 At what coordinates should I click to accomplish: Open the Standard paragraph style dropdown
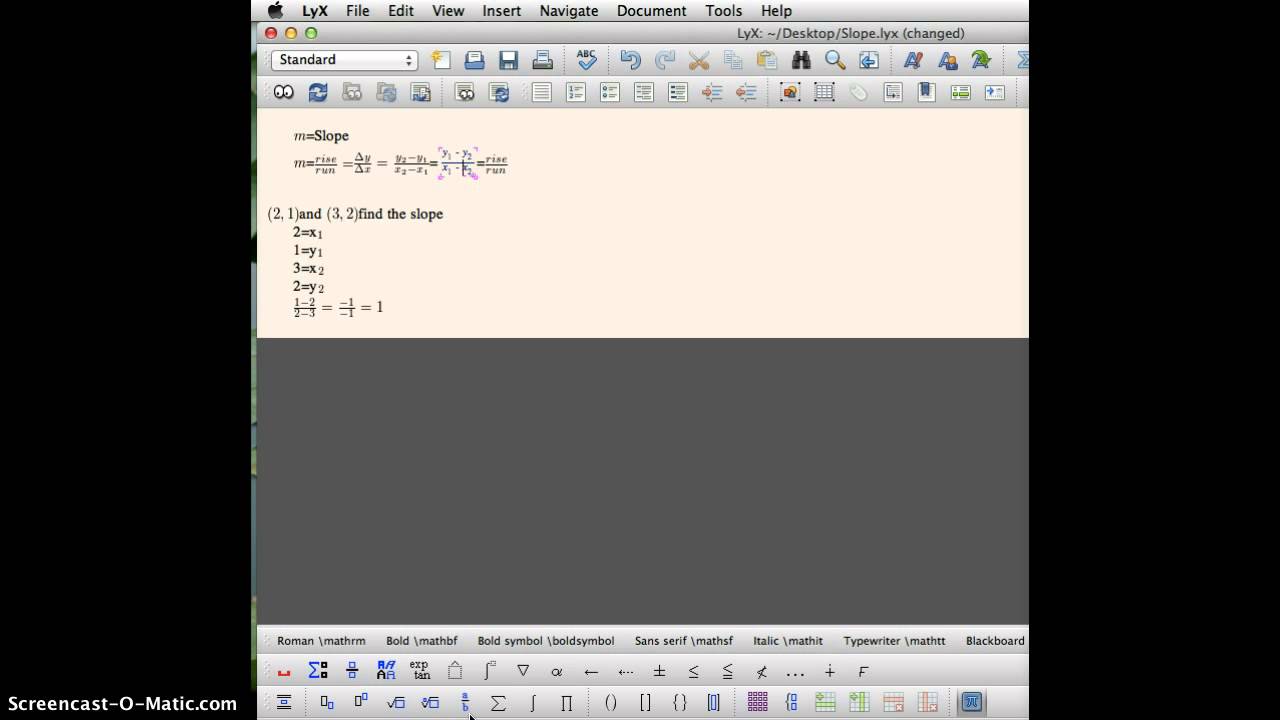coord(343,60)
